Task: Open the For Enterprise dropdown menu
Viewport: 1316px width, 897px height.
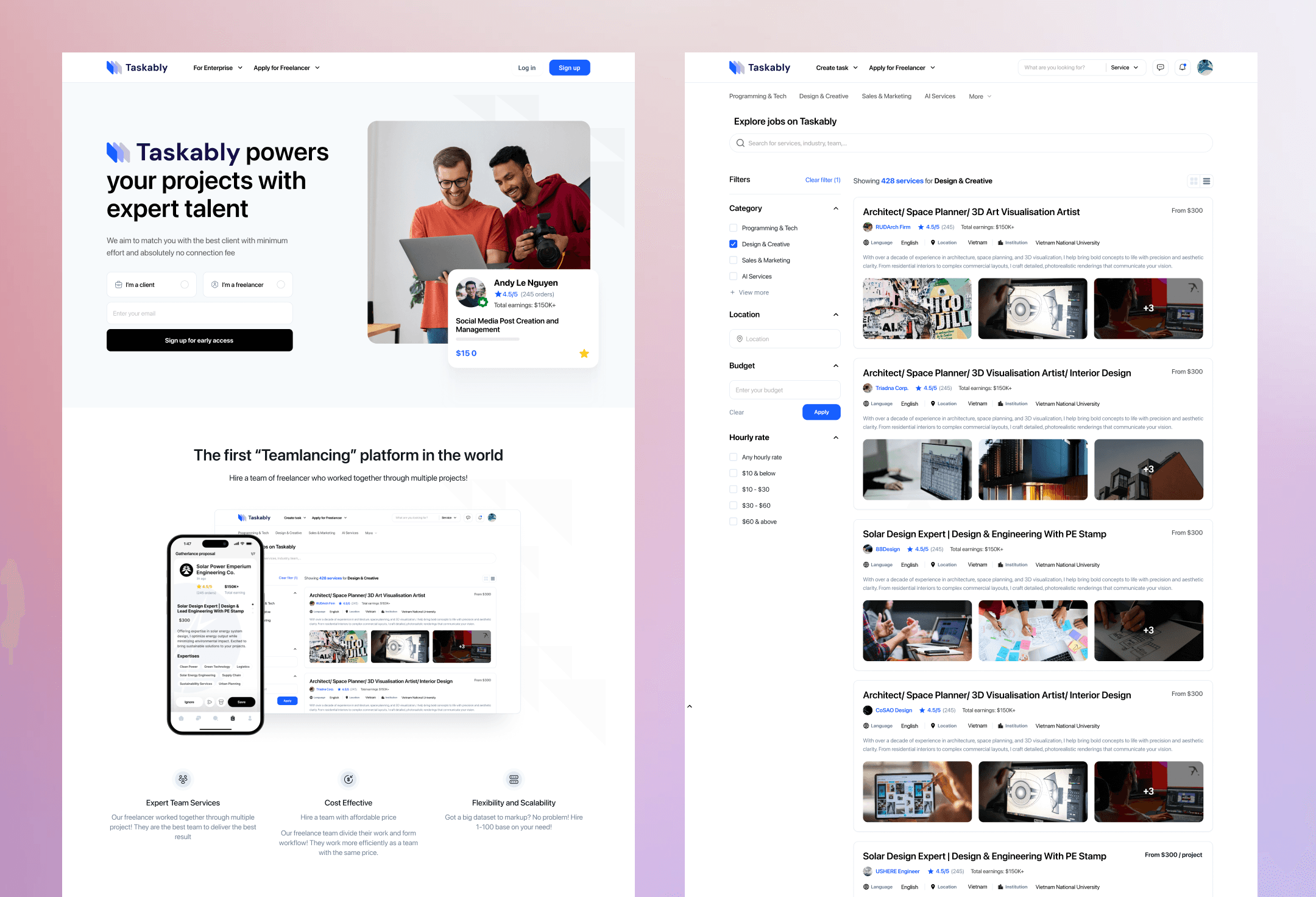Action: coord(218,68)
